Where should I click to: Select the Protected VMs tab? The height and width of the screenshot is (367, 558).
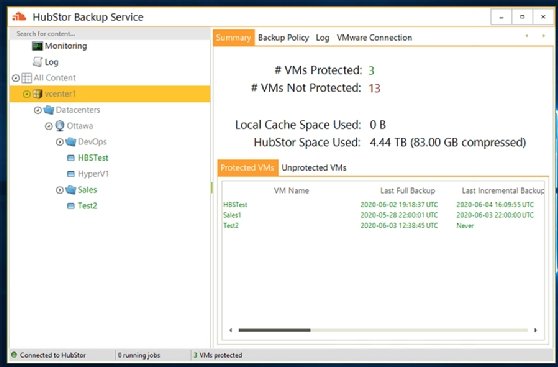tap(248, 168)
